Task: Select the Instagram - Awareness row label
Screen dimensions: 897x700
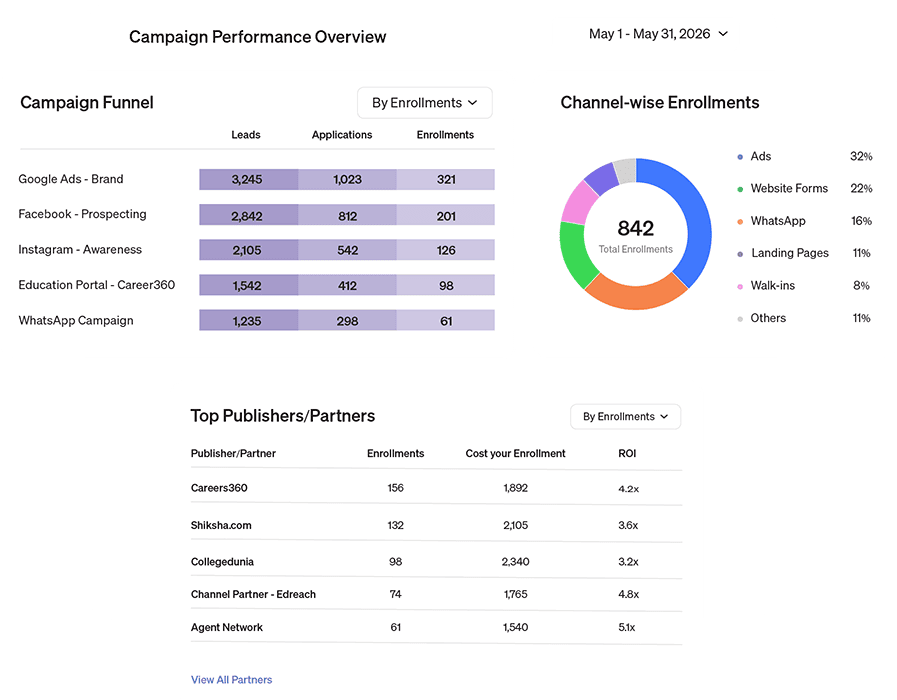Action: tap(80, 249)
